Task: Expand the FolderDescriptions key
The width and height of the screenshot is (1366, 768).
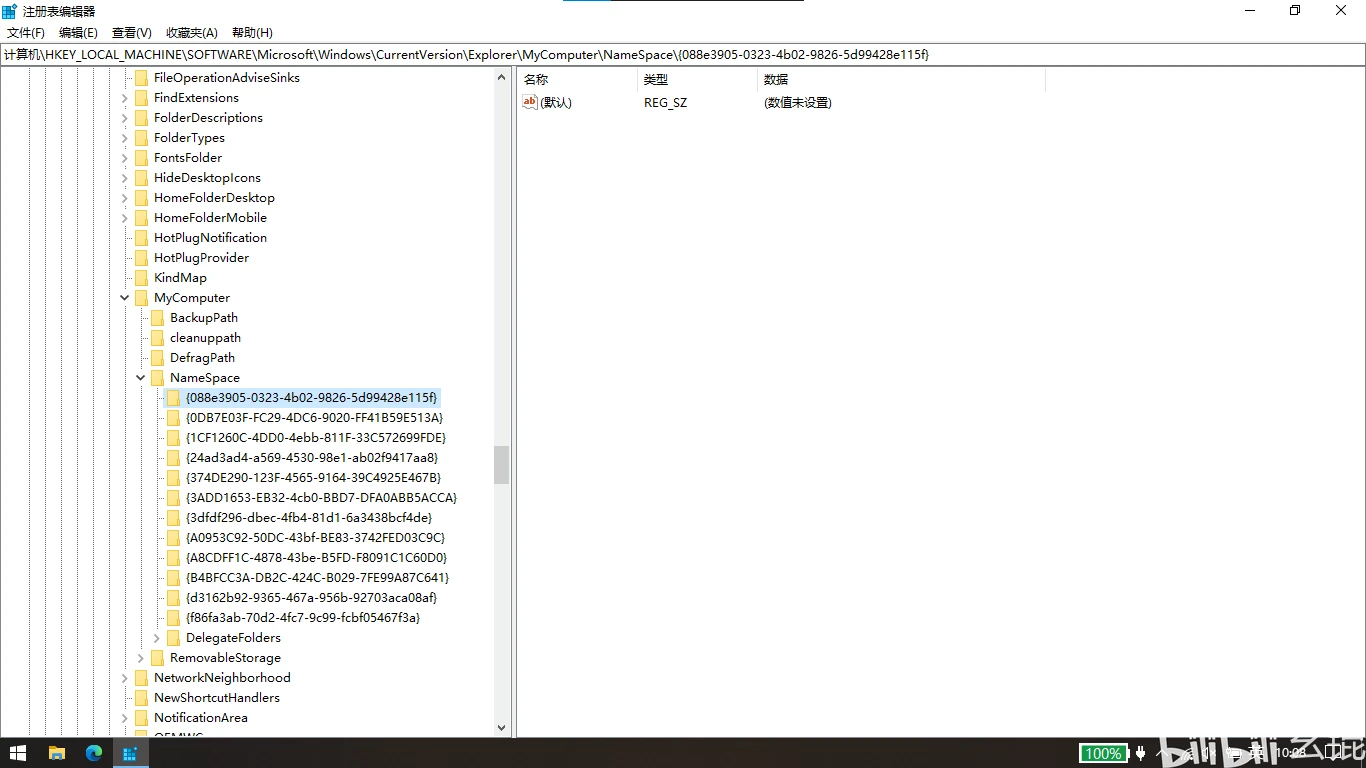Action: [x=125, y=118]
